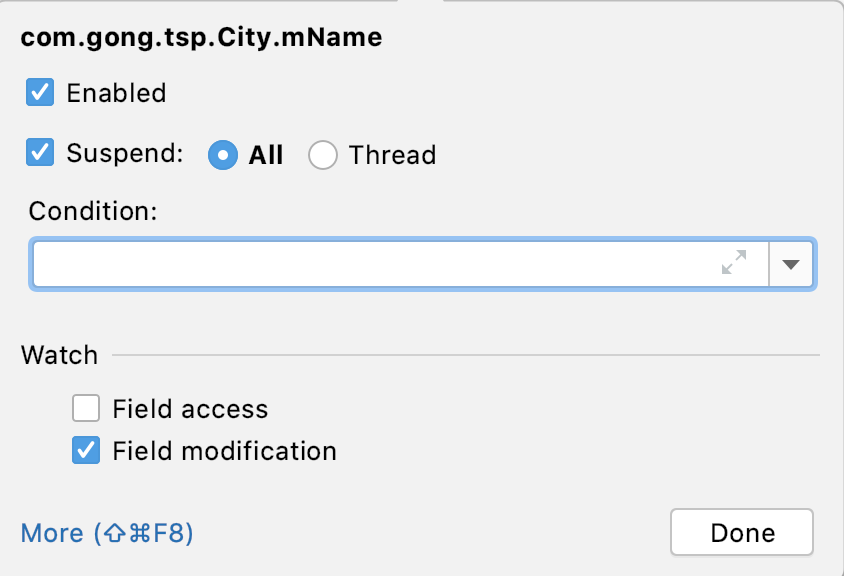844x576 pixels.
Task: Open the Condition history dropdown arrow
Action: tap(790, 264)
